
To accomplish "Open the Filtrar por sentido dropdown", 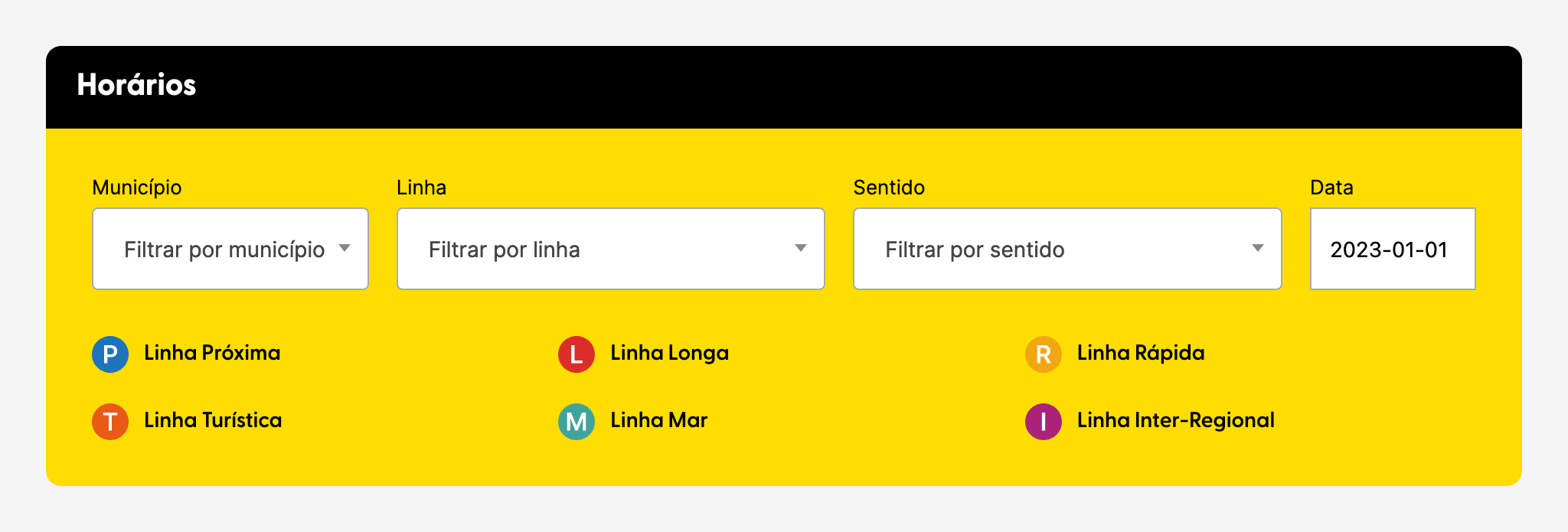I will pyautogui.click(x=1067, y=249).
